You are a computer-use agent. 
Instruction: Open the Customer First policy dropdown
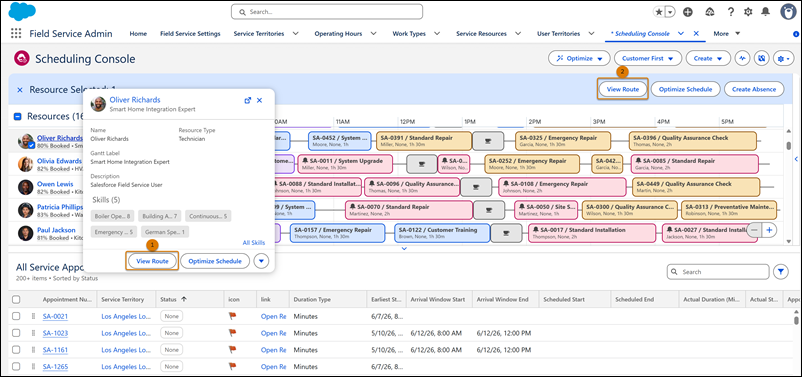648,58
